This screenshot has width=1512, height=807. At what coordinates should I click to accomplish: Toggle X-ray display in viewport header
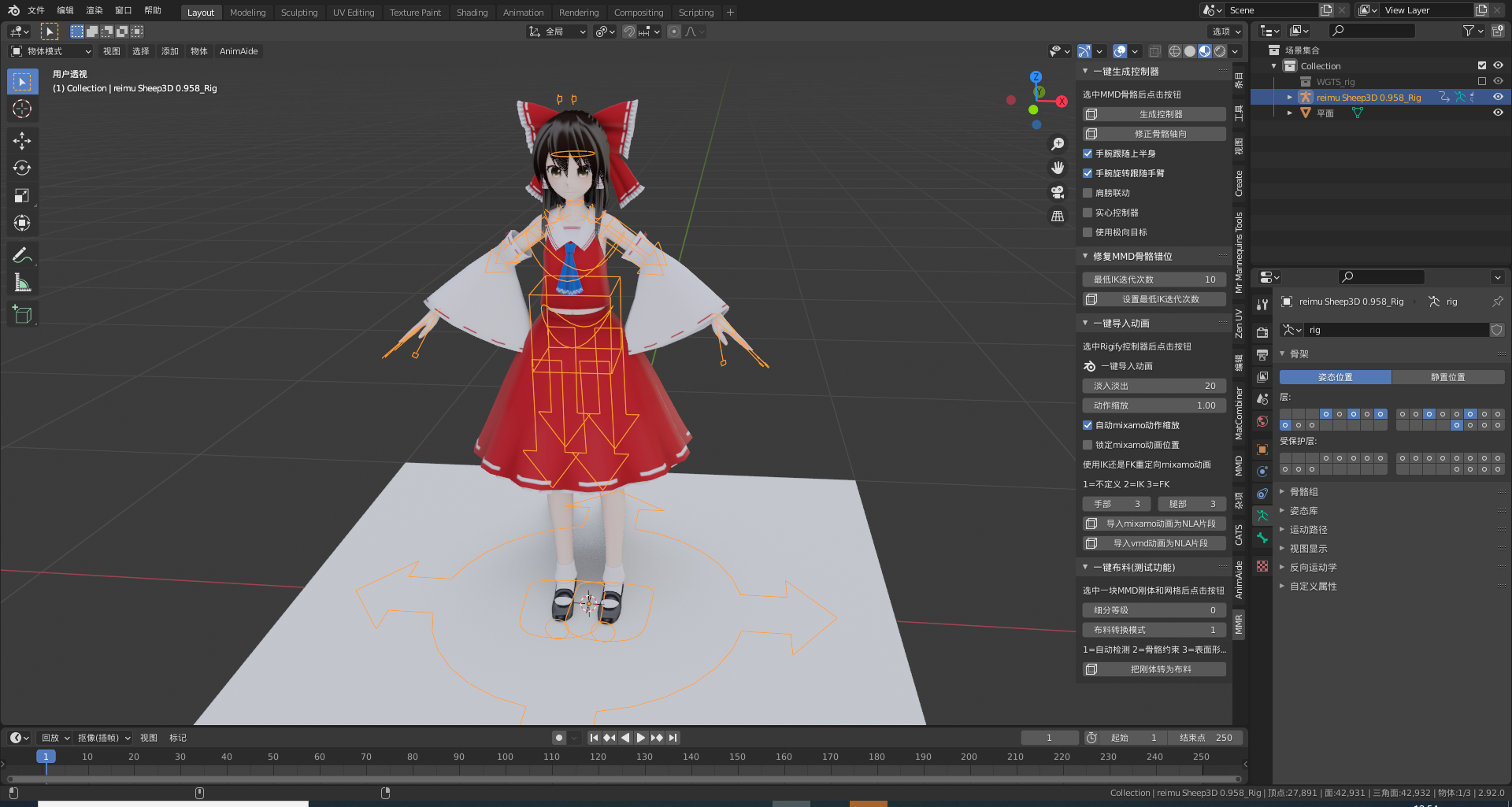(1154, 51)
